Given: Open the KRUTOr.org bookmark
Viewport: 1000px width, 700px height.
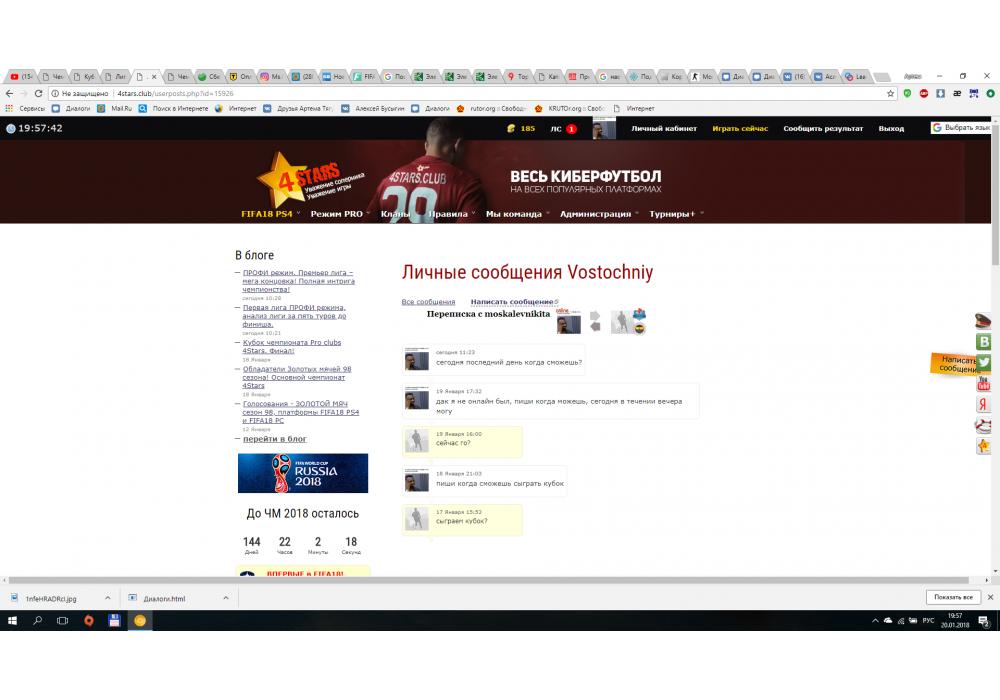Looking at the screenshot, I should coord(570,108).
